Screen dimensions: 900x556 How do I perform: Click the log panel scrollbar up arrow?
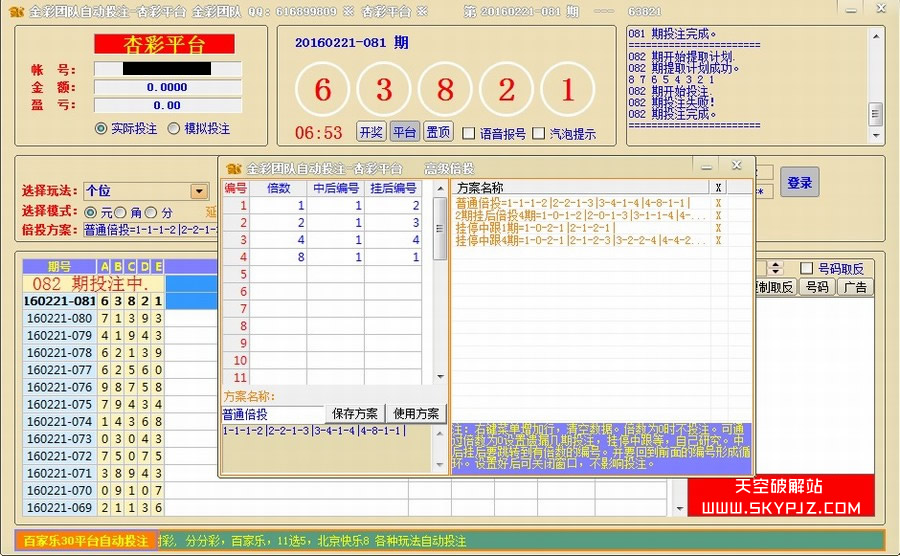875,36
